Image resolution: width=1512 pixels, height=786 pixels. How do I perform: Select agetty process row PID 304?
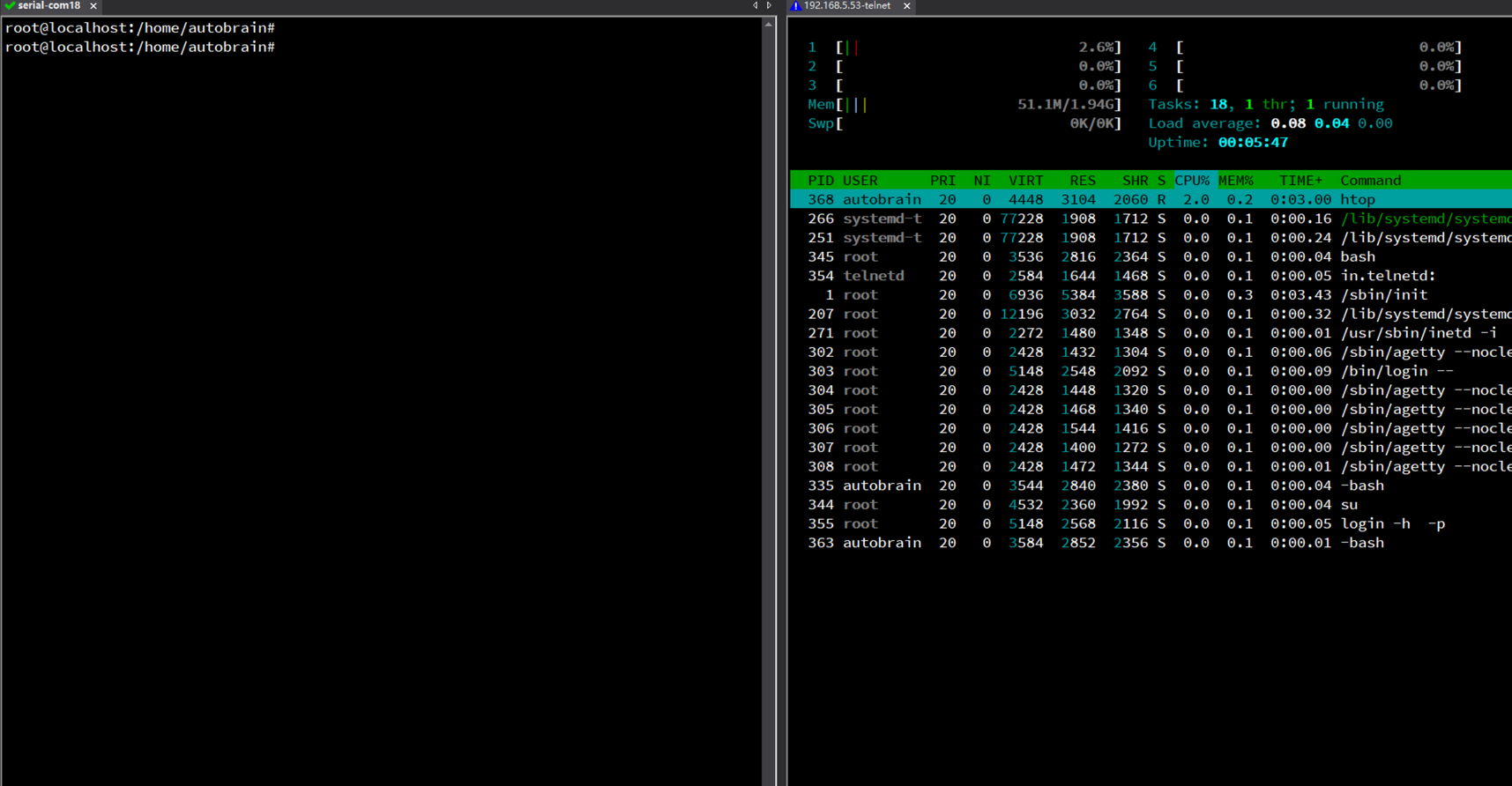point(1151,390)
